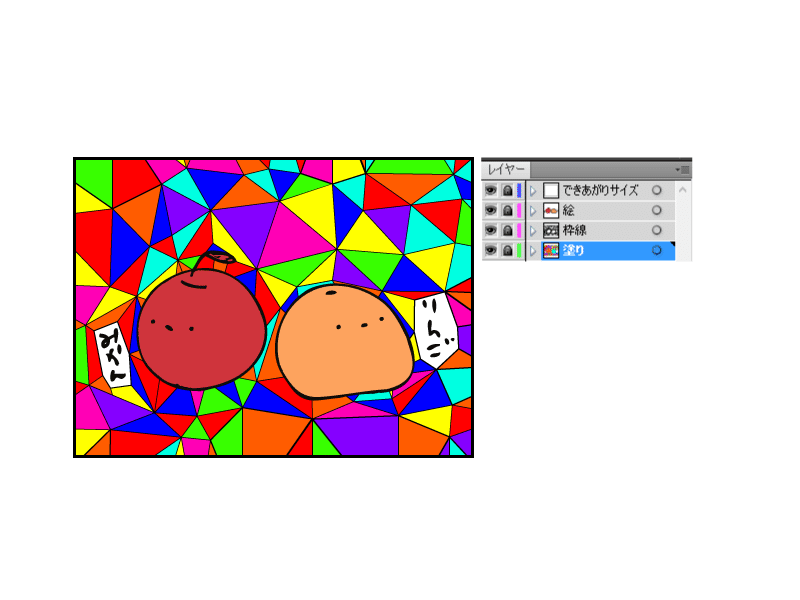Click the magenta color bar of 絵 layer
800x600 pixels.
519,210
